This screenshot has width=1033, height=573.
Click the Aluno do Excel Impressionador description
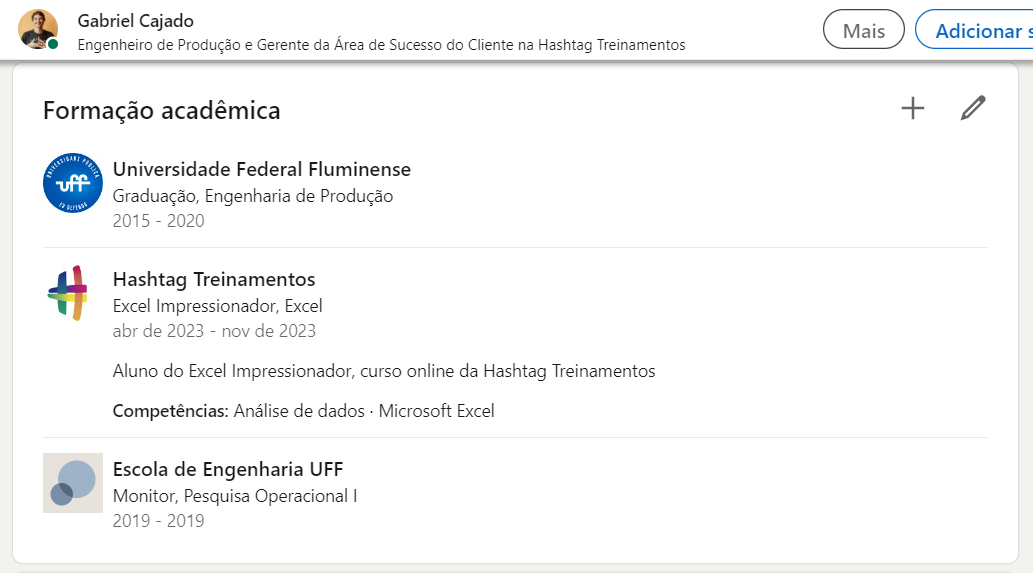coord(384,371)
